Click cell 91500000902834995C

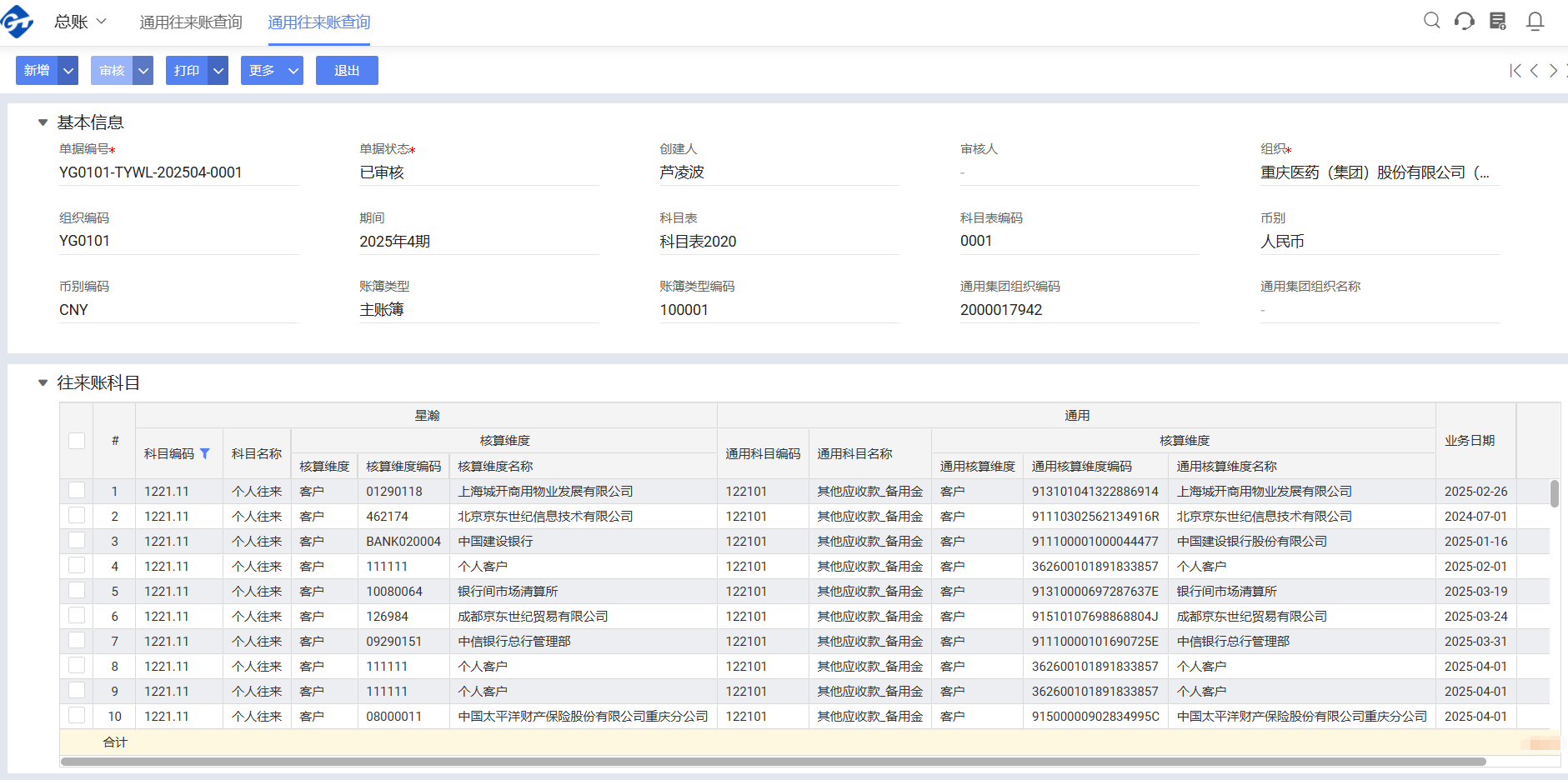click(x=1095, y=717)
